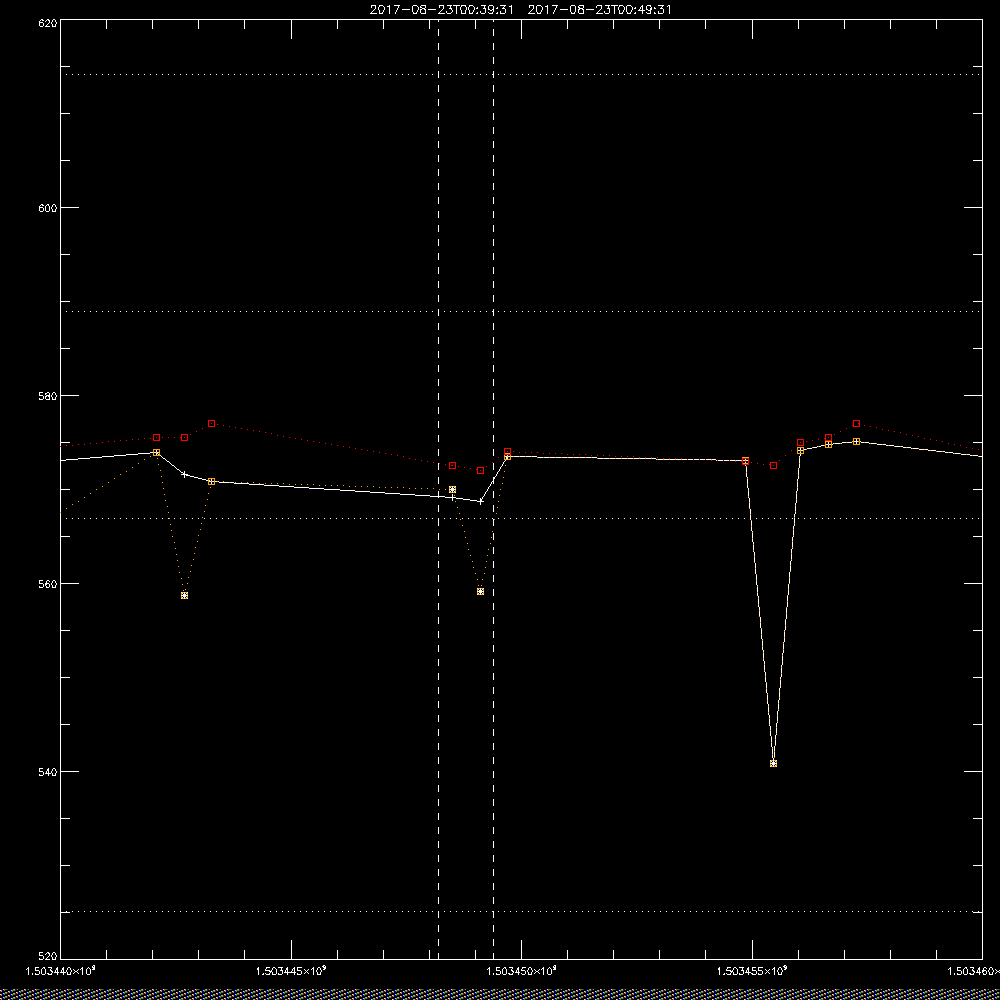Viewport: 1000px width, 1000px height.
Task: Click the y-axis label 540
Action: (x=50, y=772)
